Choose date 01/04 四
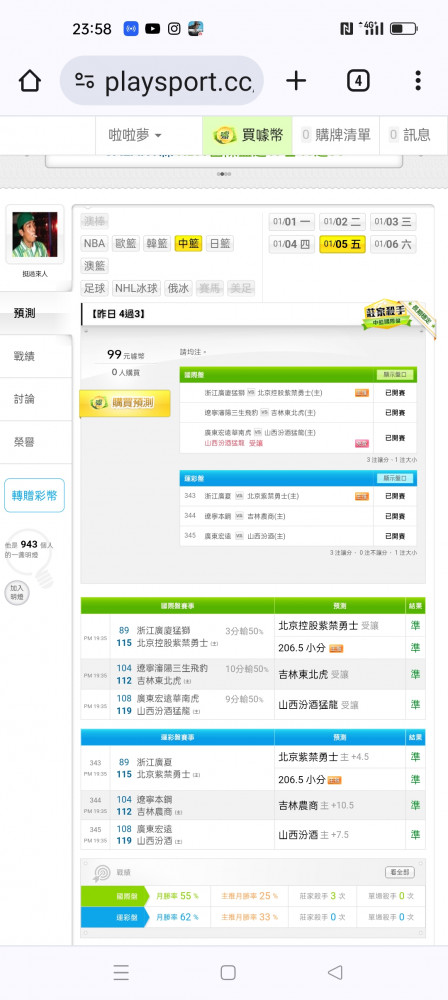Image resolution: width=448 pixels, height=1000 pixels. (292, 244)
